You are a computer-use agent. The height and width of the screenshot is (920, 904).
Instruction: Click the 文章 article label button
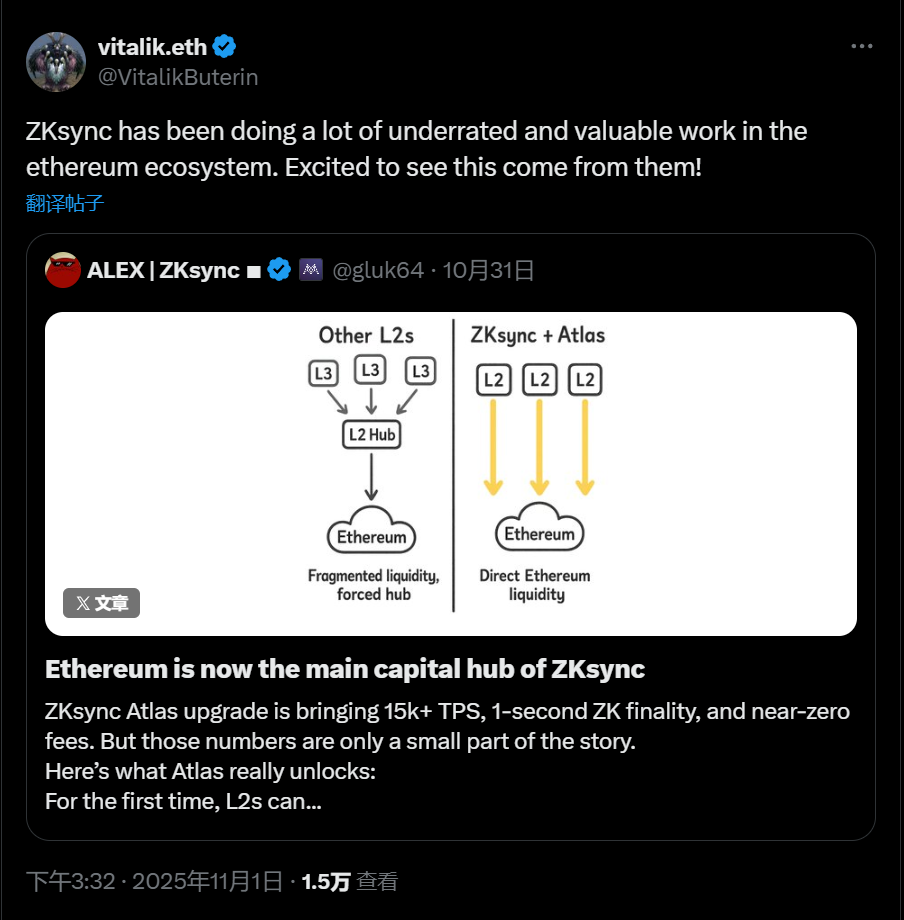100,603
